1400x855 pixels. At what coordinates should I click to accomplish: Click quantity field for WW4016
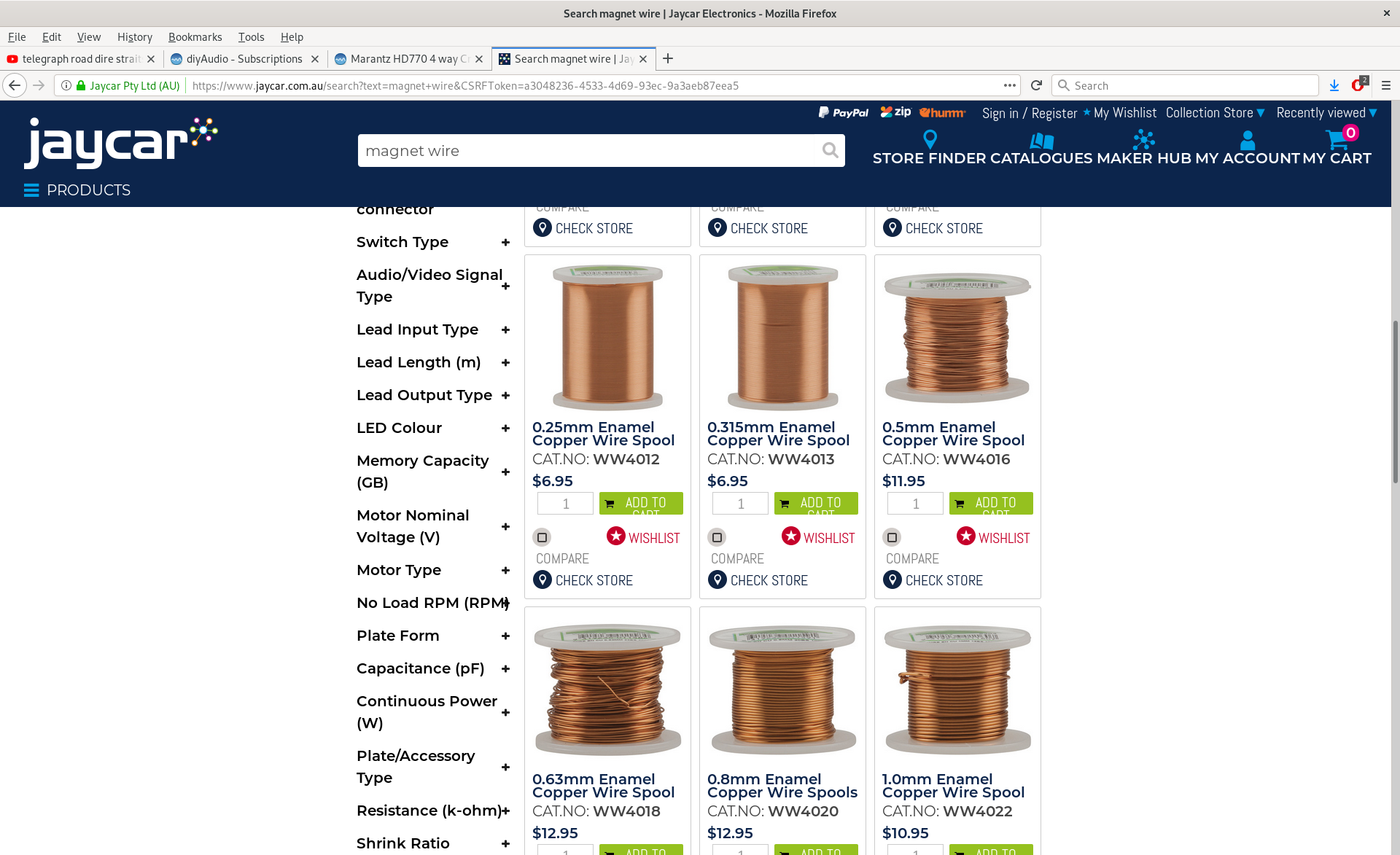pos(915,504)
